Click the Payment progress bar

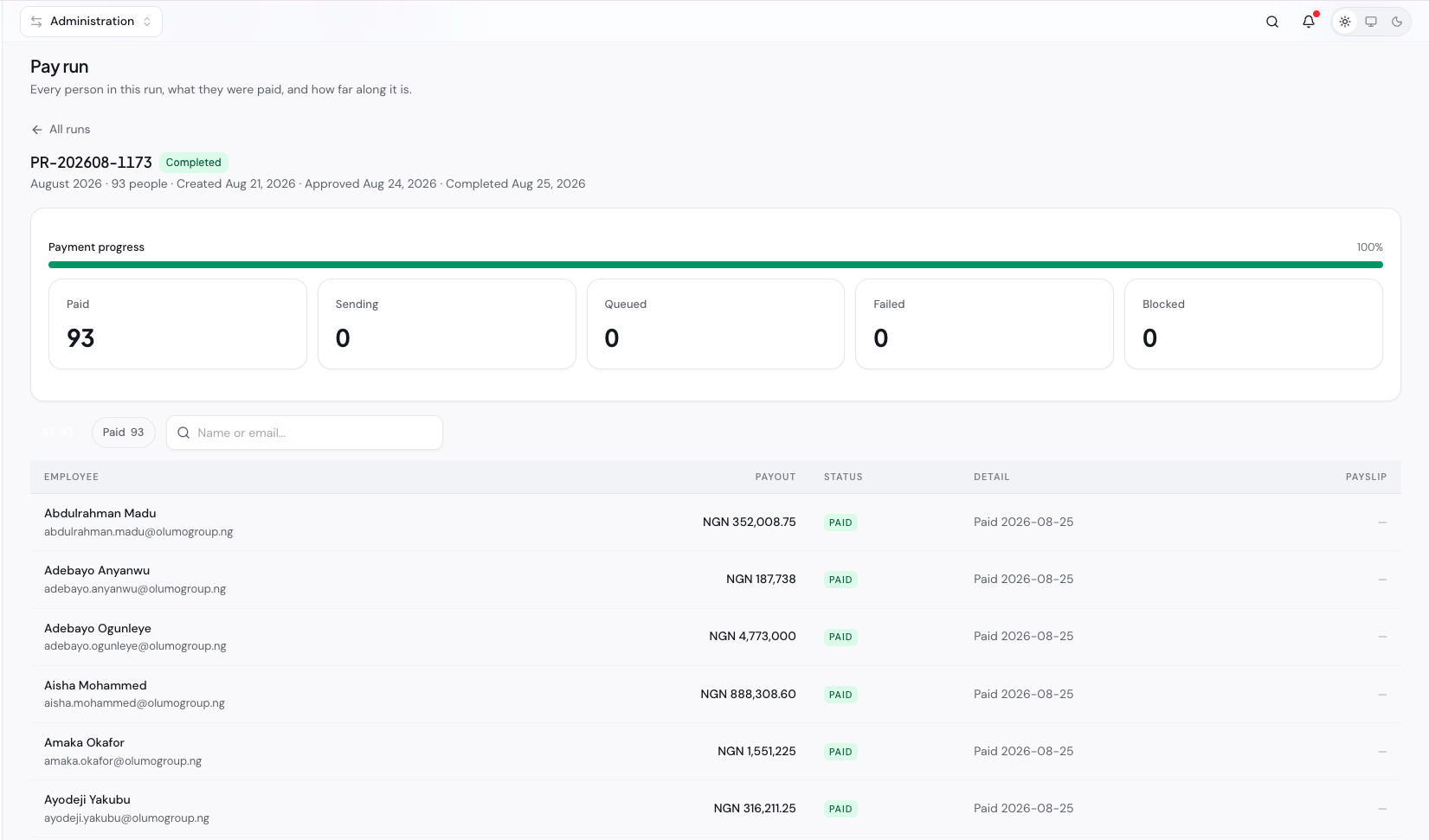click(716, 265)
